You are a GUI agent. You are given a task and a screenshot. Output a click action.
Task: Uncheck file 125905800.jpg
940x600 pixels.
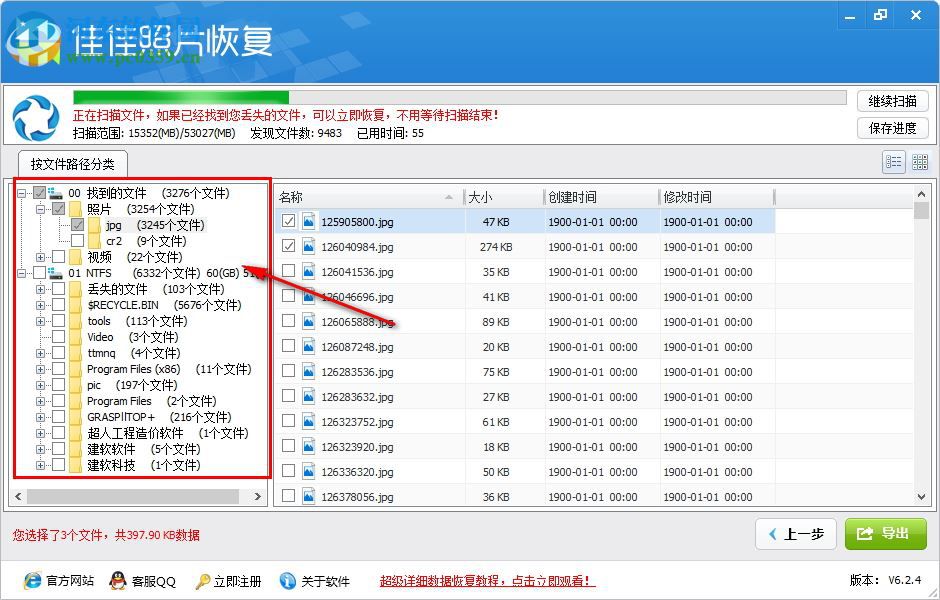pyautogui.click(x=288, y=222)
